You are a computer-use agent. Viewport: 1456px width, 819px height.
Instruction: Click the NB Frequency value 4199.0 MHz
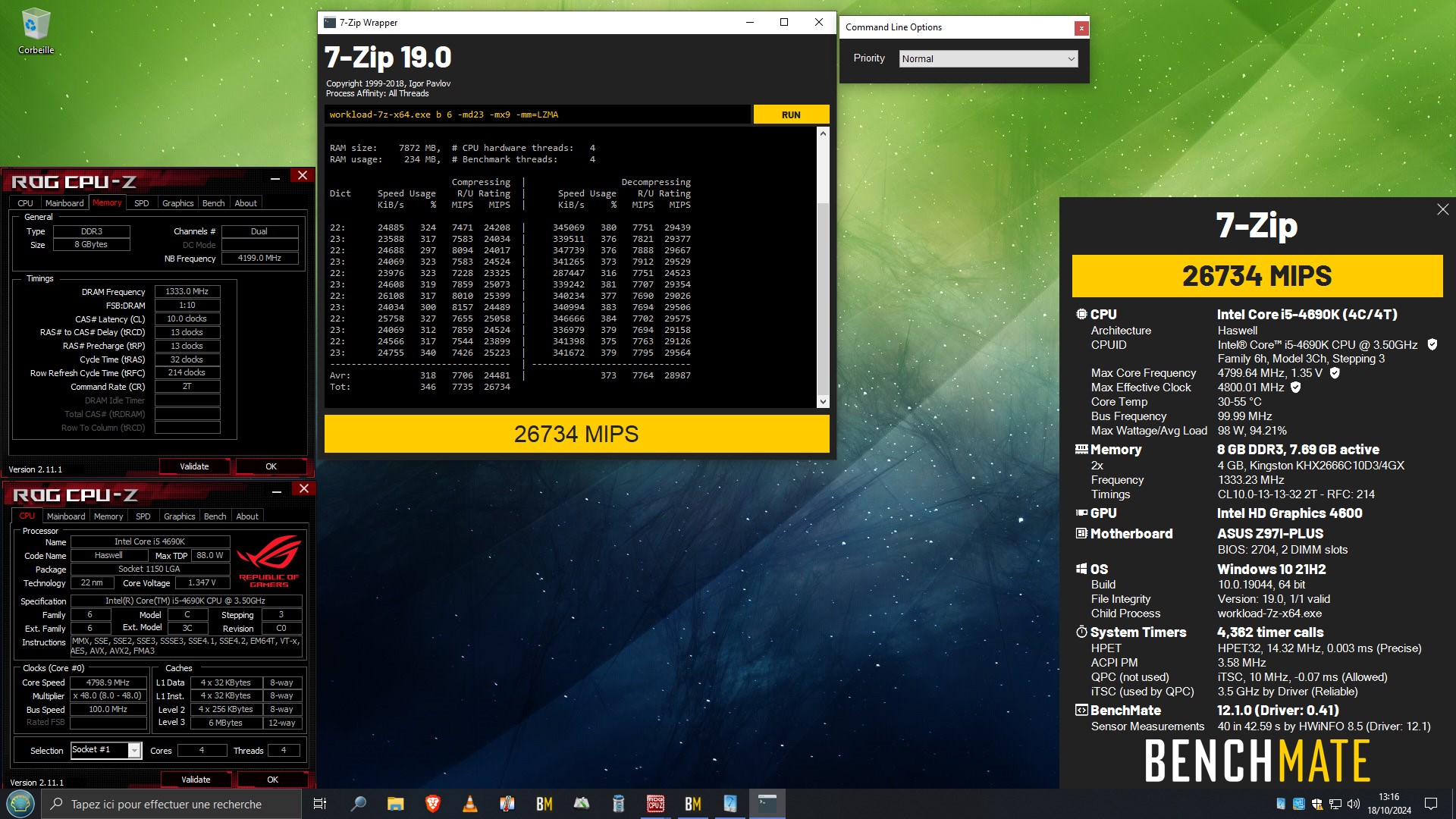[259, 258]
